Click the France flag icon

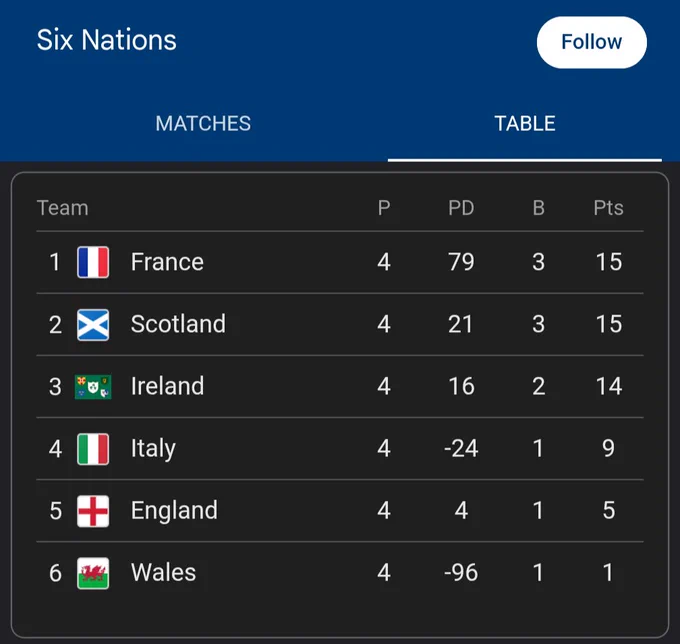pos(93,262)
